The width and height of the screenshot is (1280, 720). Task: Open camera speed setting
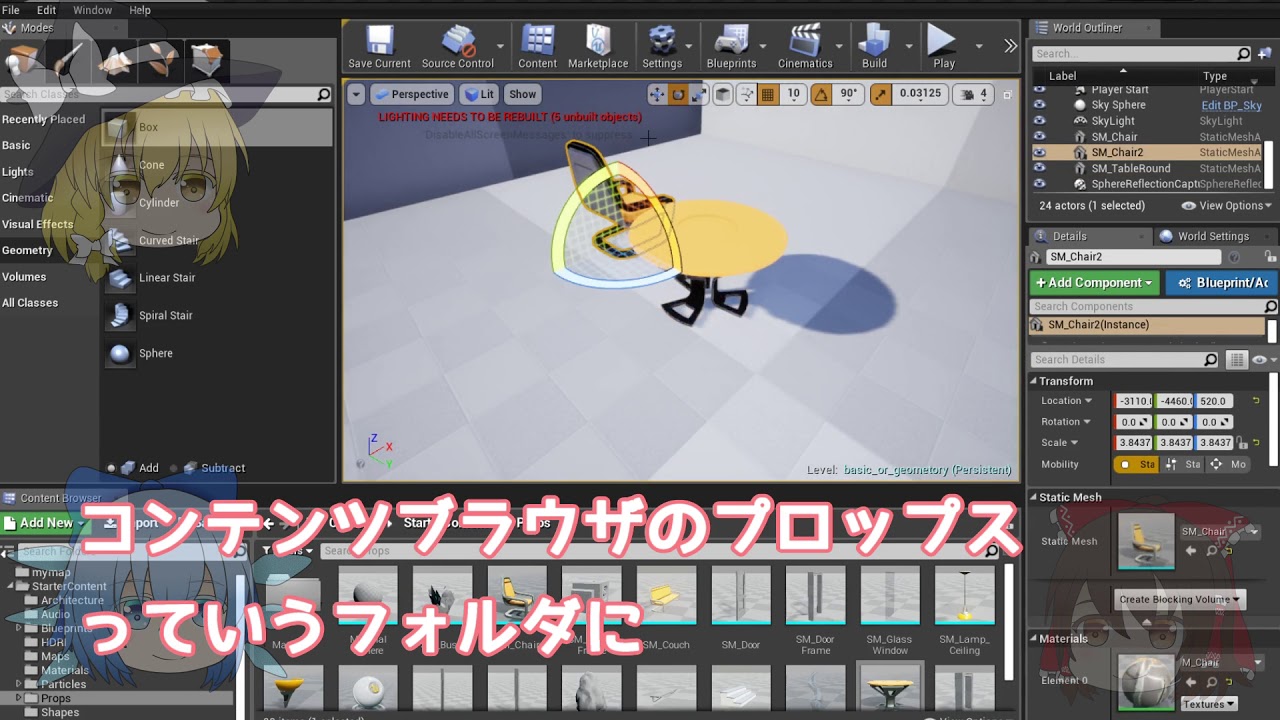[973, 94]
